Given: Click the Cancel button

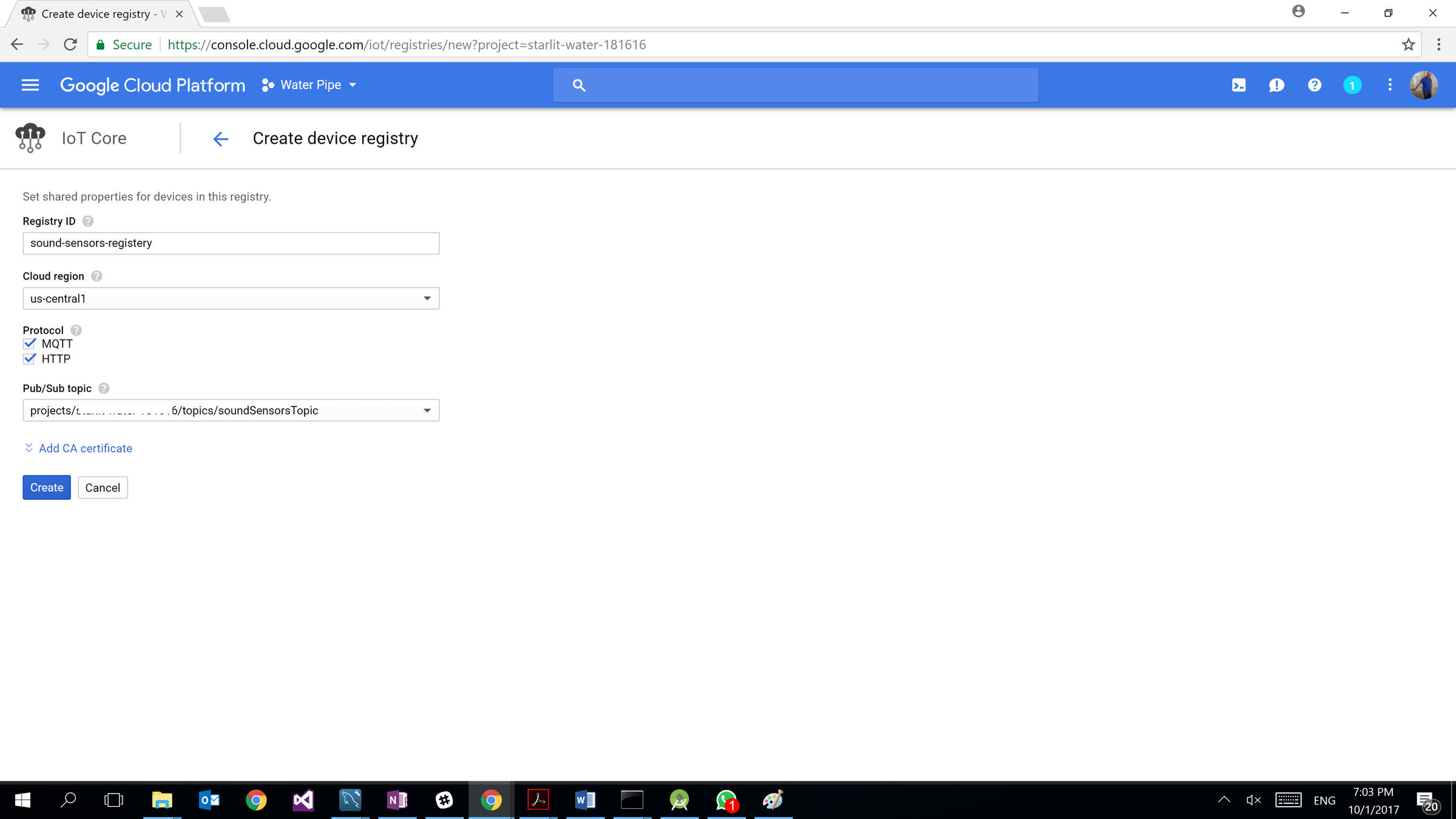Looking at the screenshot, I should (x=103, y=488).
